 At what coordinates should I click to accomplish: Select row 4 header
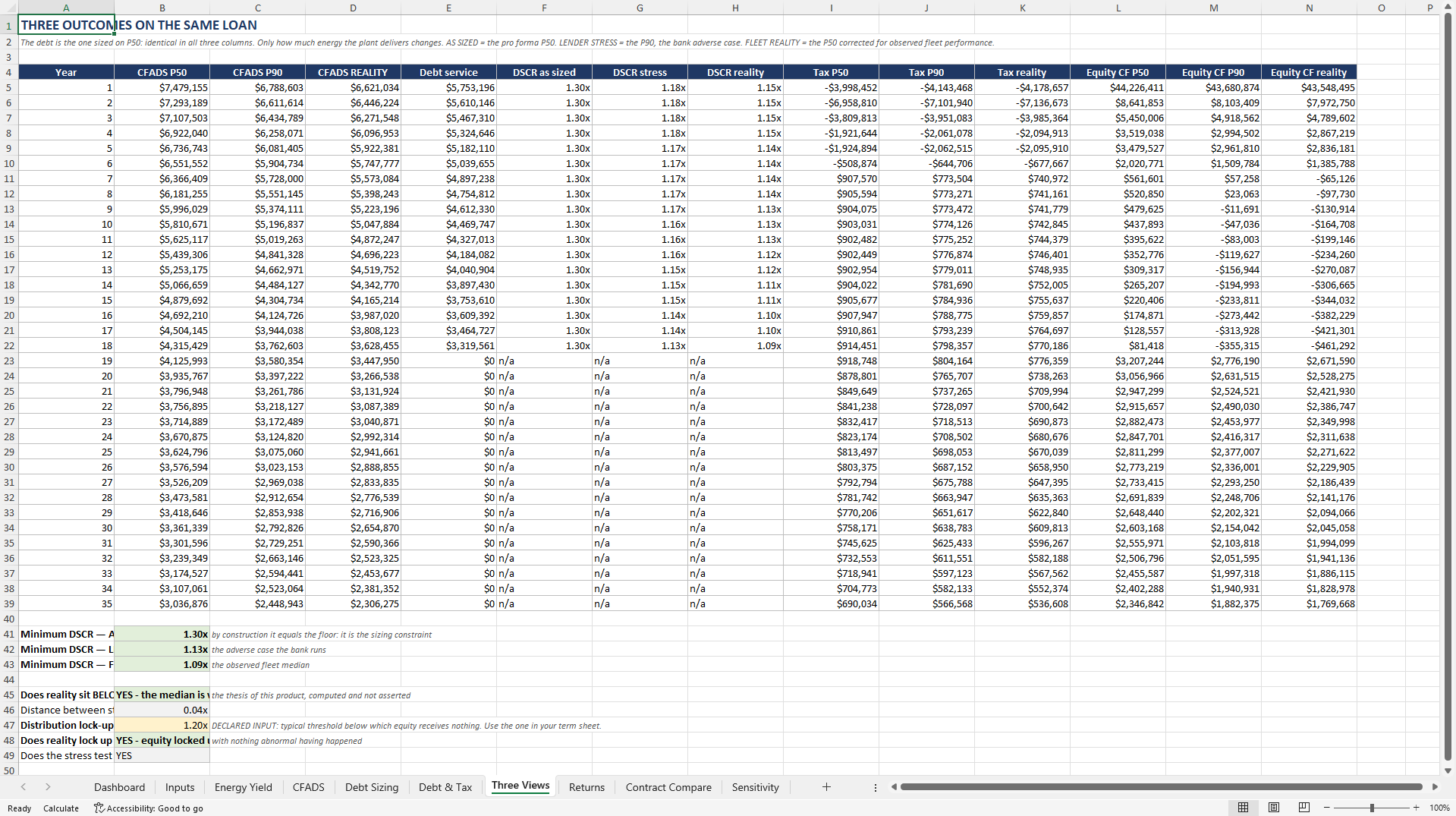click(8, 72)
